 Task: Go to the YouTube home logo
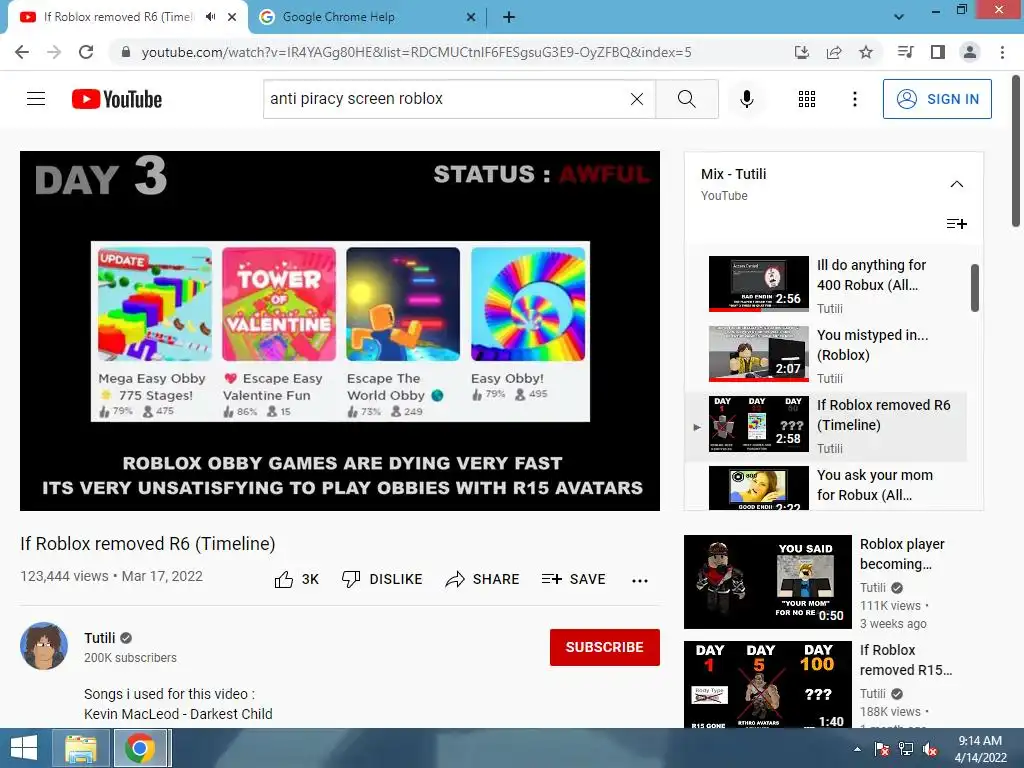tap(117, 99)
